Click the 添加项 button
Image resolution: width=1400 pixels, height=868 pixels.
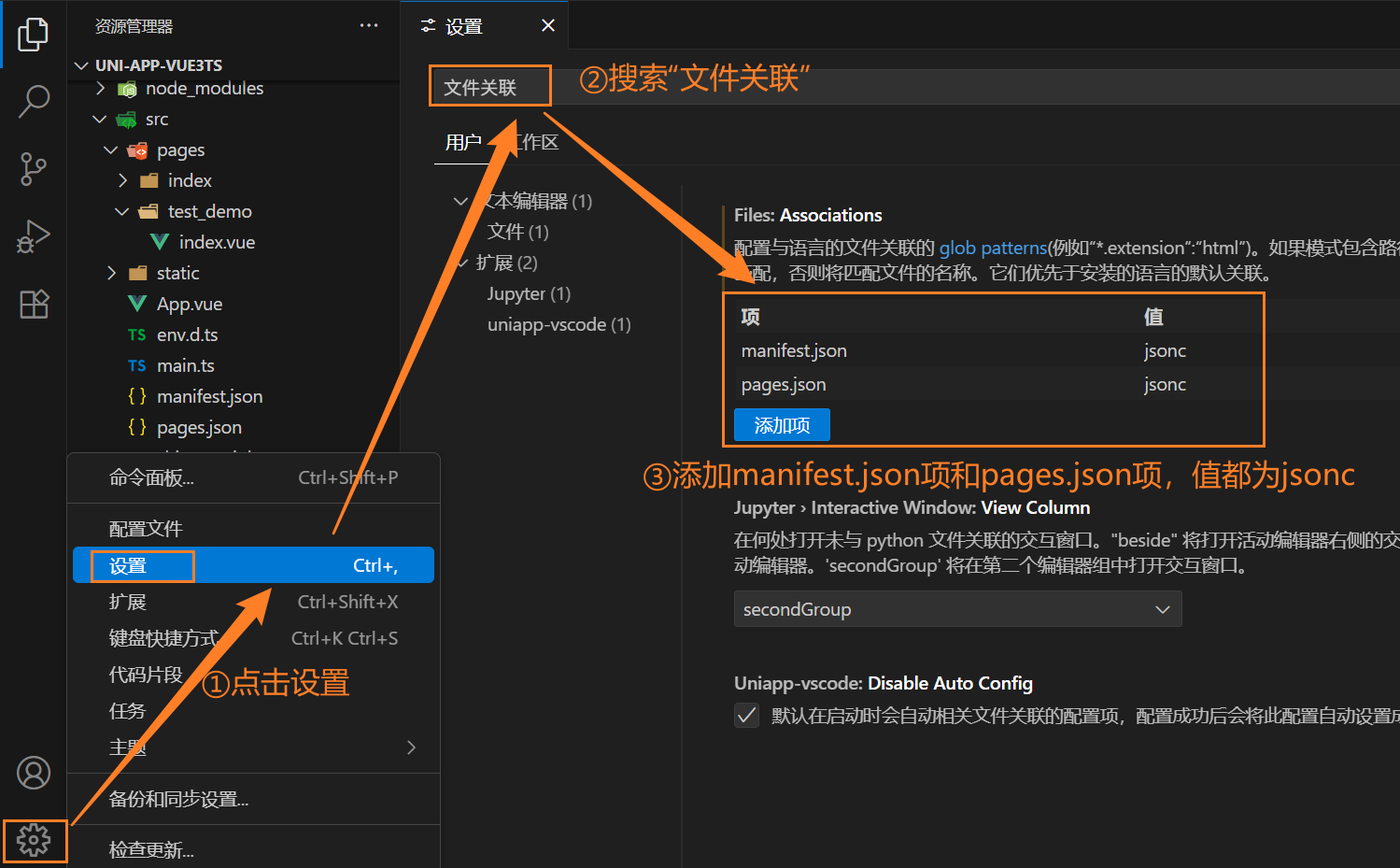pyautogui.click(x=781, y=424)
